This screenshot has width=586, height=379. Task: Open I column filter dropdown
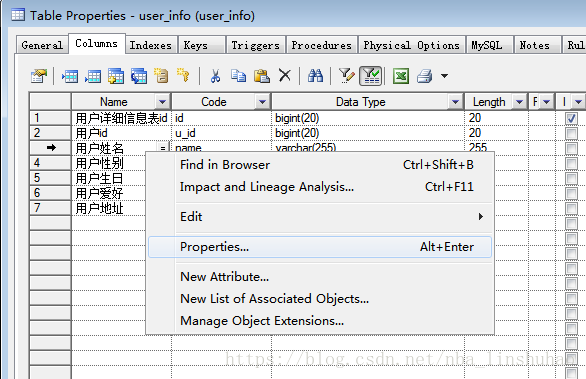coord(579,102)
